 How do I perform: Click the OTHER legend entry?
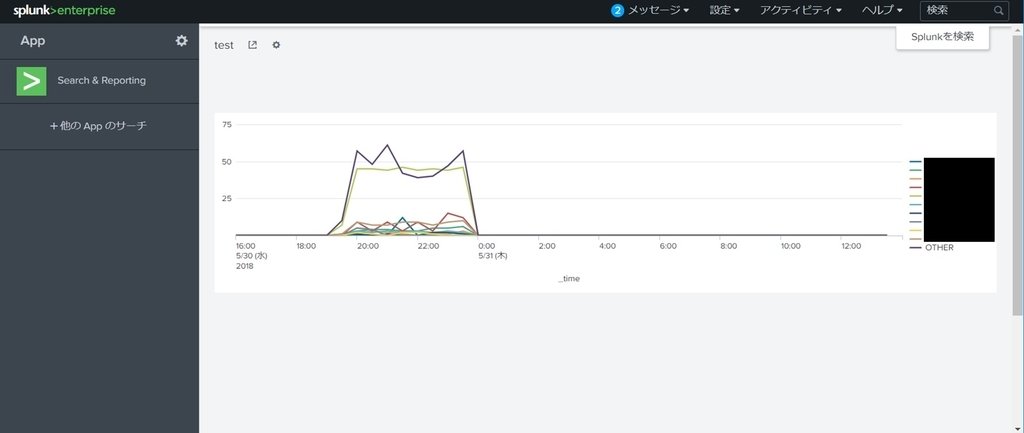click(939, 247)
